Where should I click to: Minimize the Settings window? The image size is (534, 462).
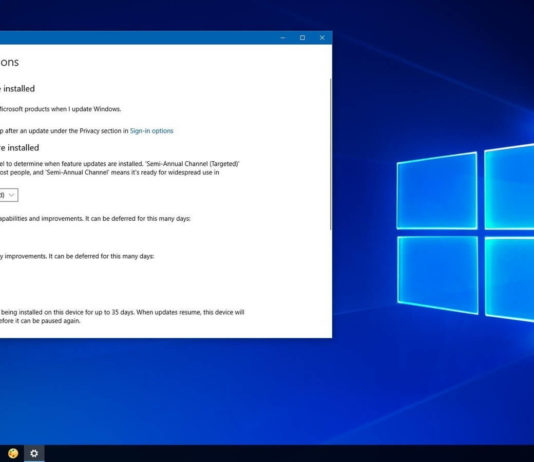point(283,38)
